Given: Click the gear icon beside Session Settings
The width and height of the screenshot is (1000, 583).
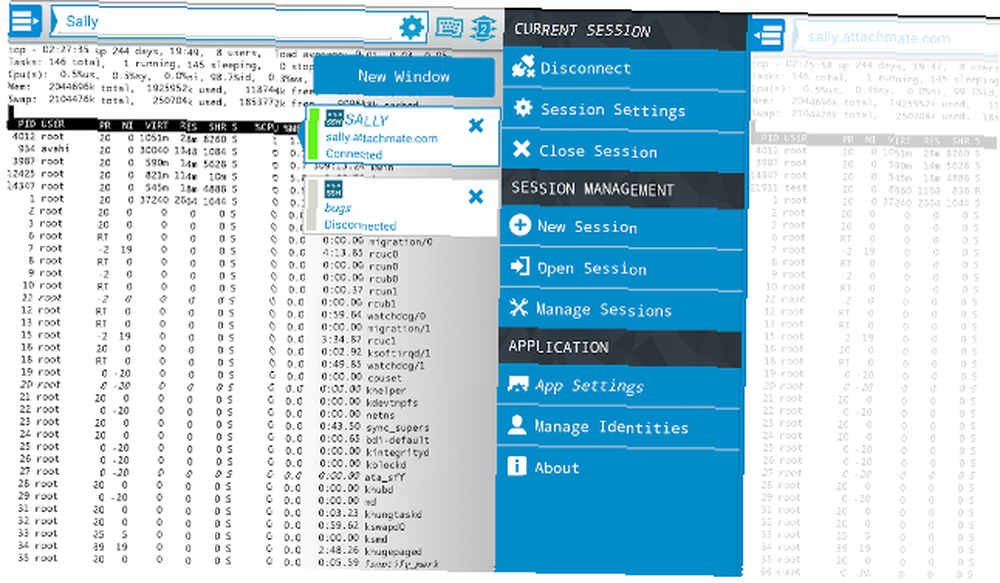Looking at the screenshot, I should [523, 107].
